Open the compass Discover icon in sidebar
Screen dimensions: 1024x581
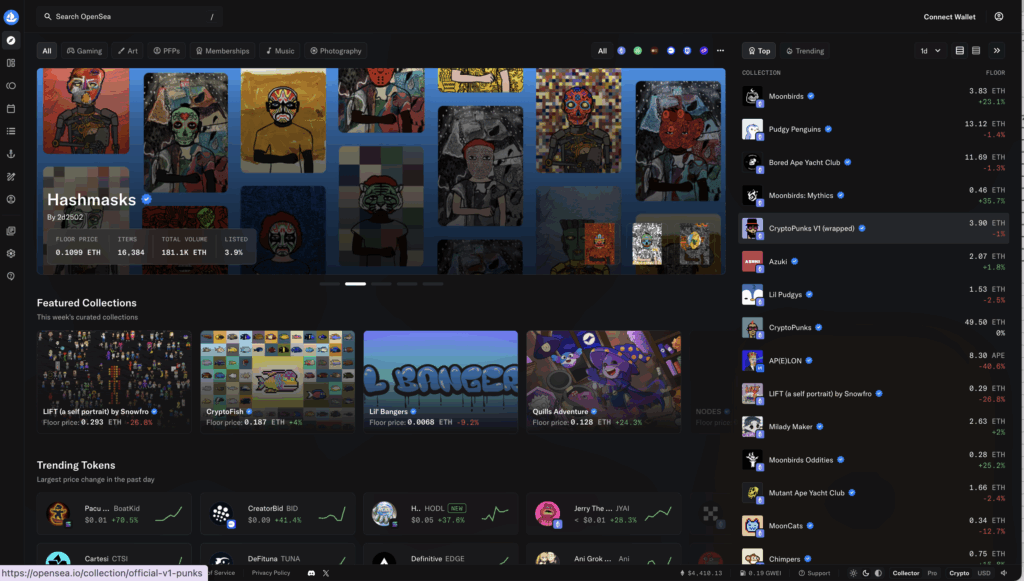click(11, 41)
